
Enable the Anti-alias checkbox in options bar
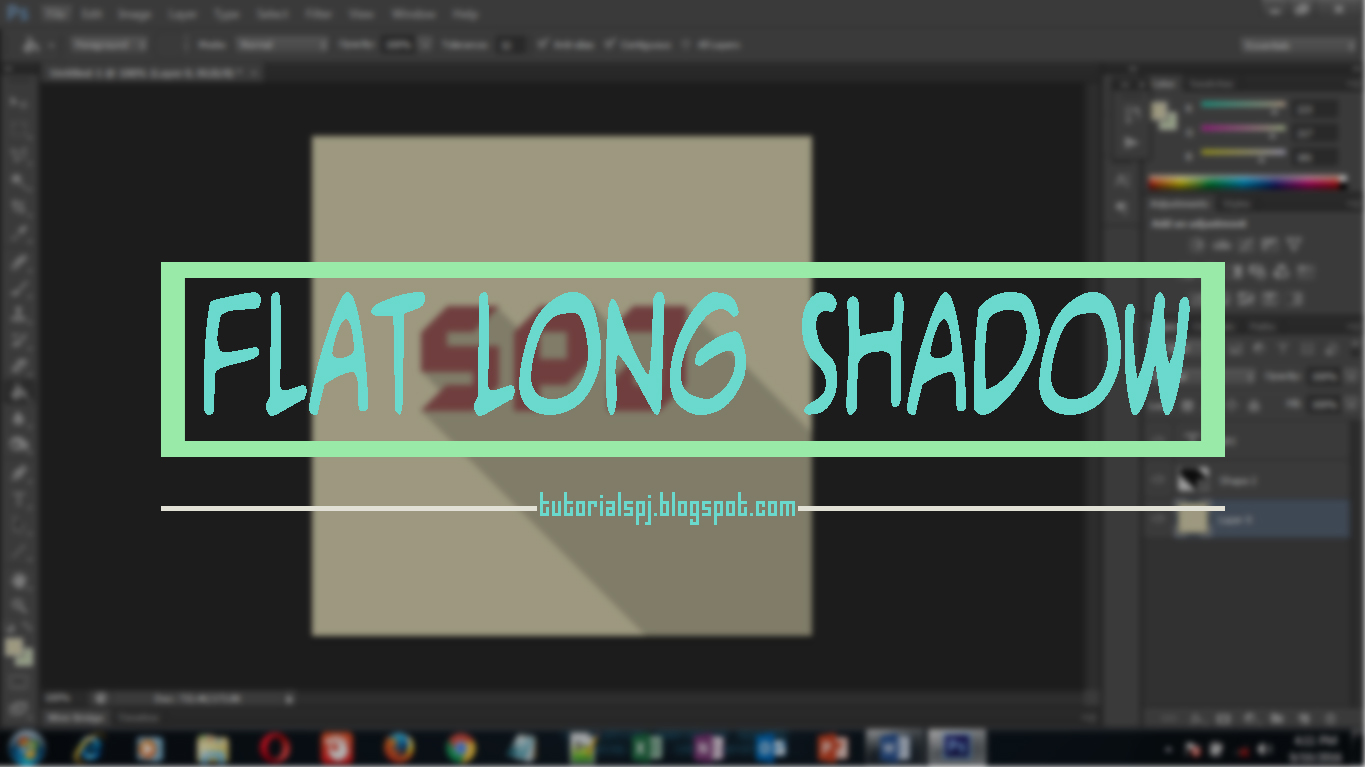pyautogui.click(x=545, y=44)
